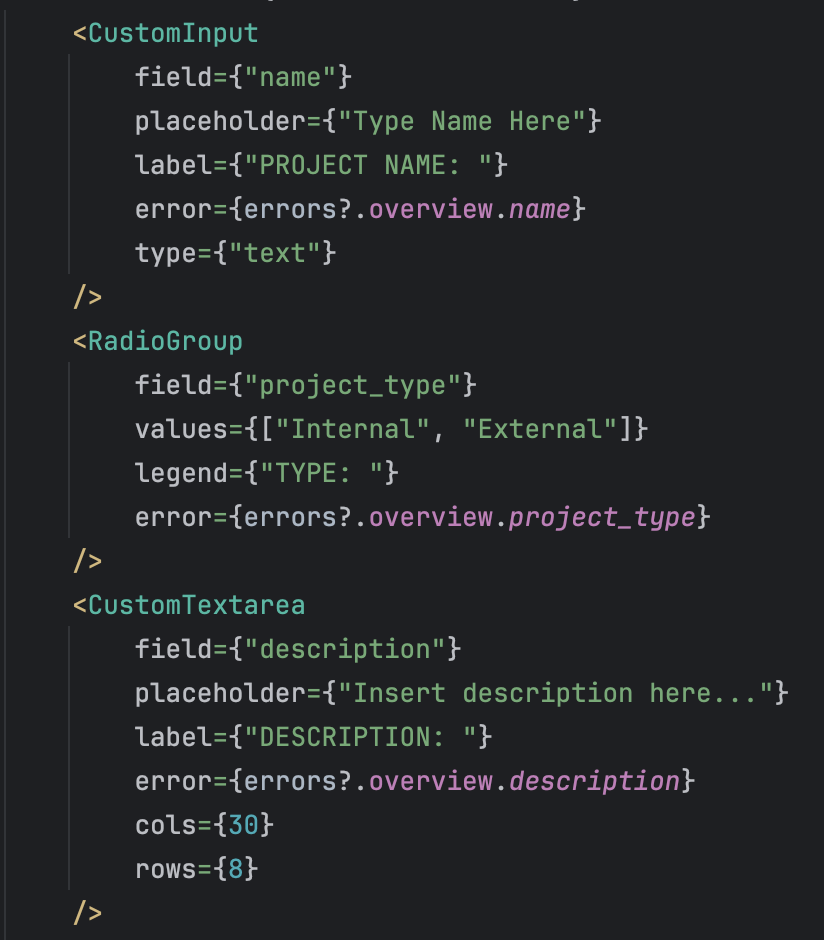This screenshot has height=940, width=824.
Task: Click the values attribute name in RadioGroup
Action: [173, 429]
